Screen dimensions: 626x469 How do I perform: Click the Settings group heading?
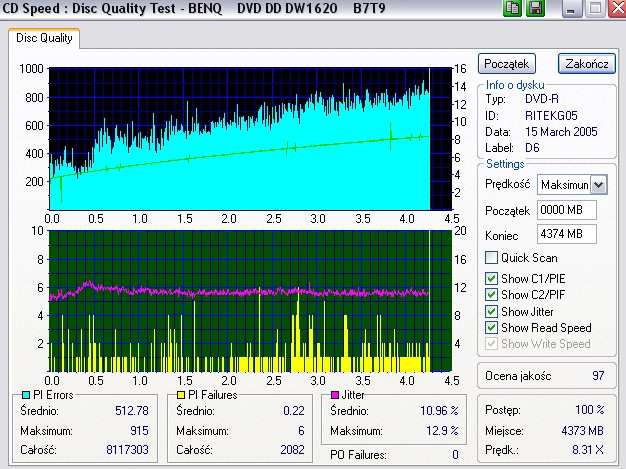tap(505, 164)
